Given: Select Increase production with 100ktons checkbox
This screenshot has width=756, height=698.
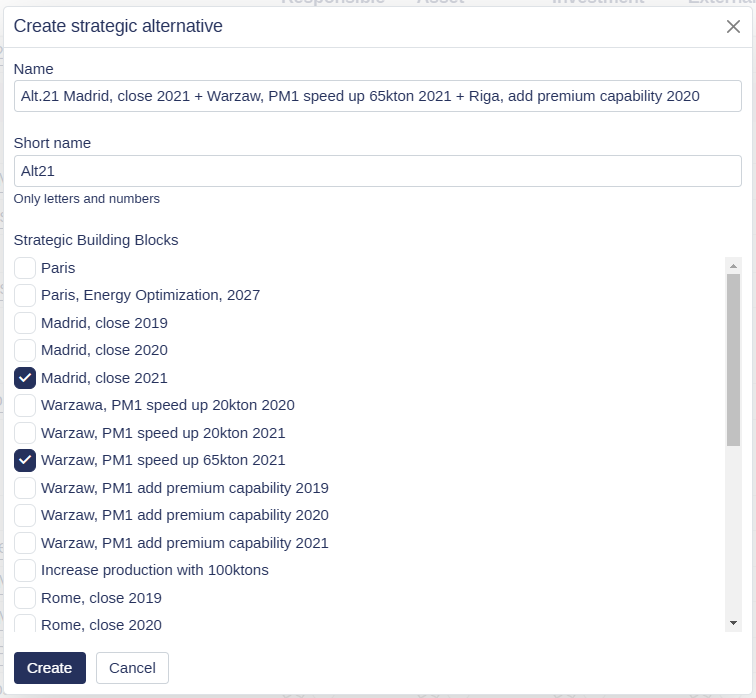Looking at the screenshot, I should [25, 570].
